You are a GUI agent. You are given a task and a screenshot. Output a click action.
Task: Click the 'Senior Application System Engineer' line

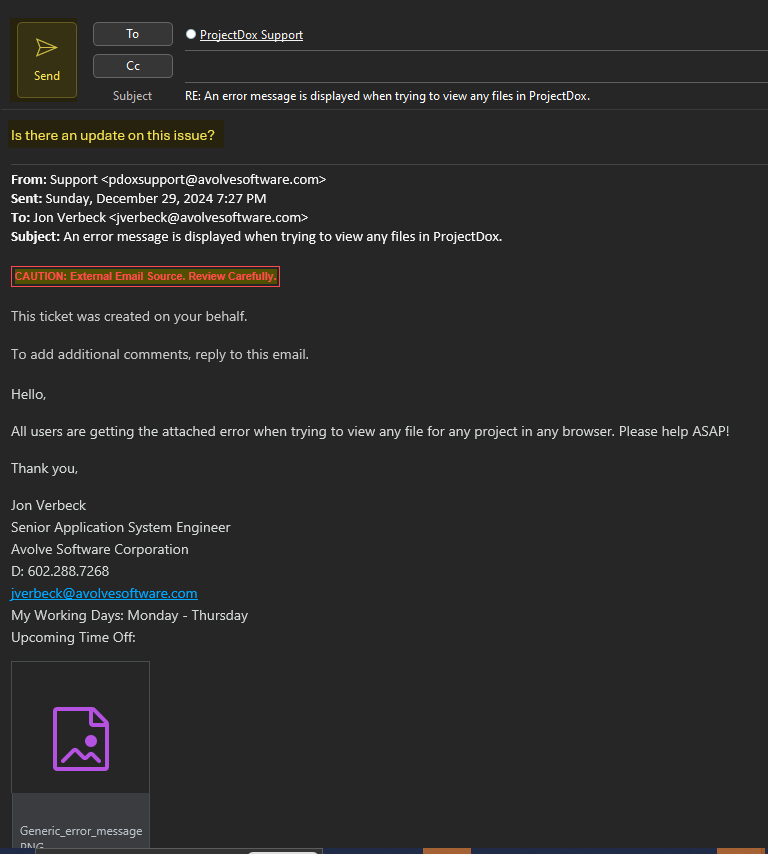click(120, 527)
